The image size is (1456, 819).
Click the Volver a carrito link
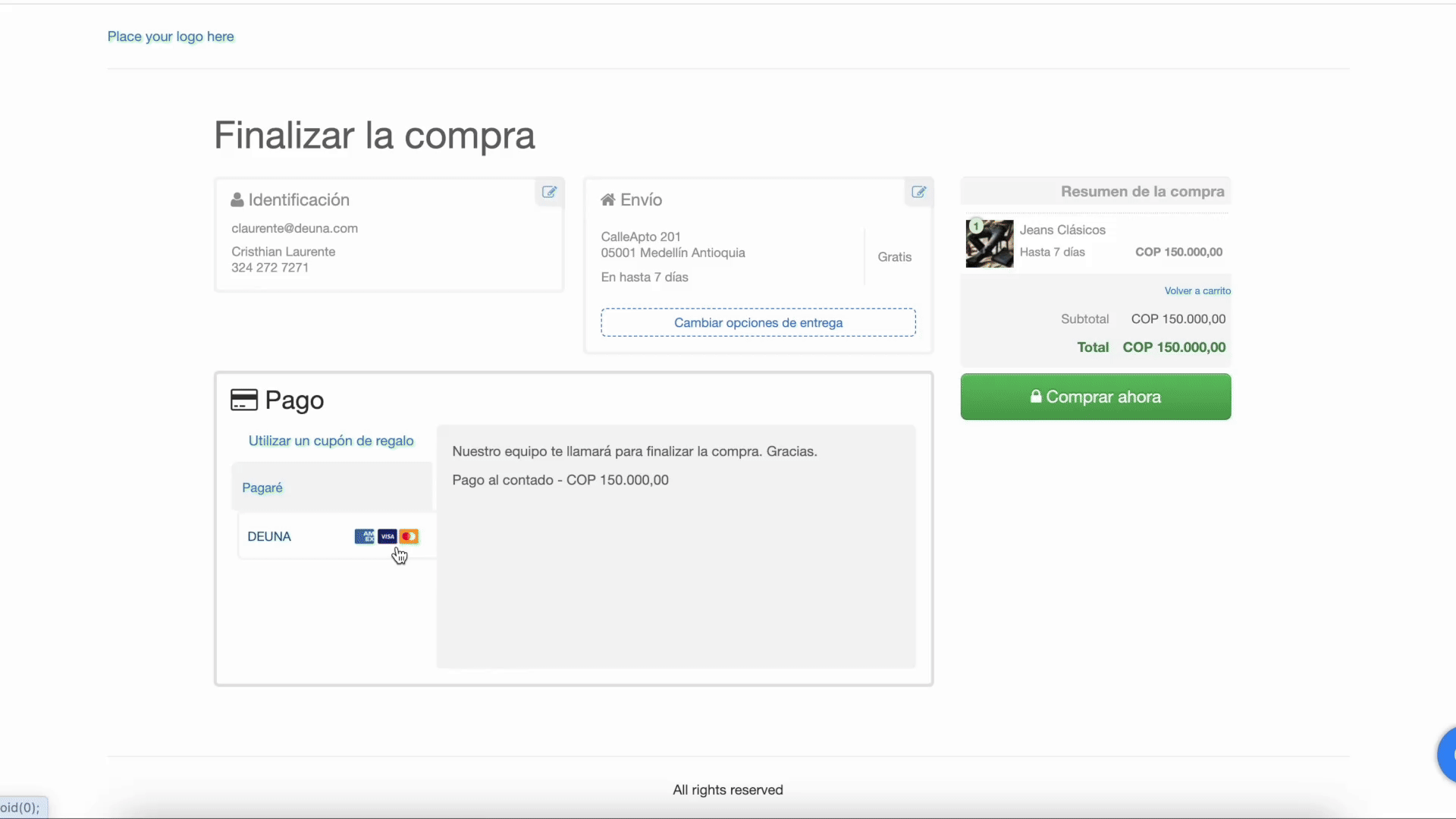point(1197,291)
